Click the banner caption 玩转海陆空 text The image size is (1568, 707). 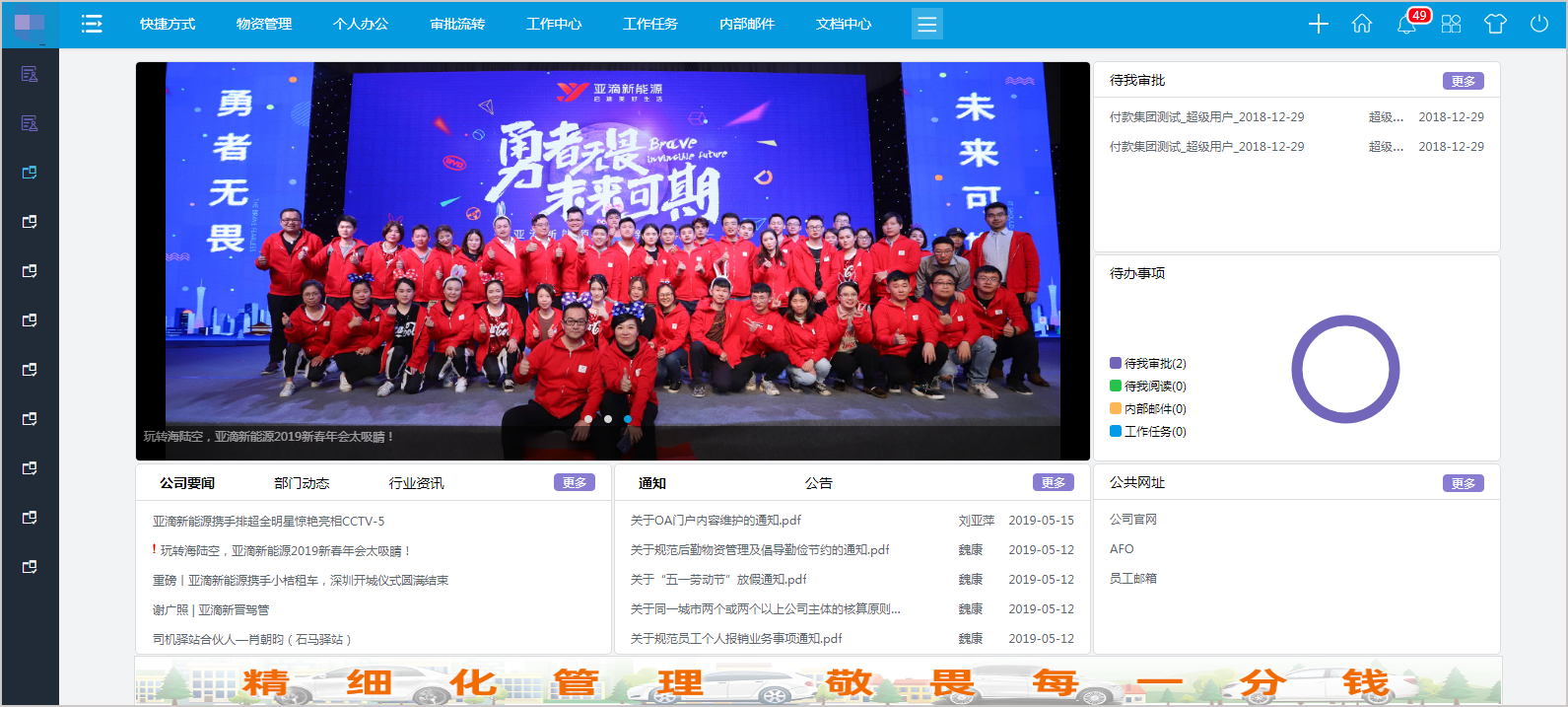point(268,437)
